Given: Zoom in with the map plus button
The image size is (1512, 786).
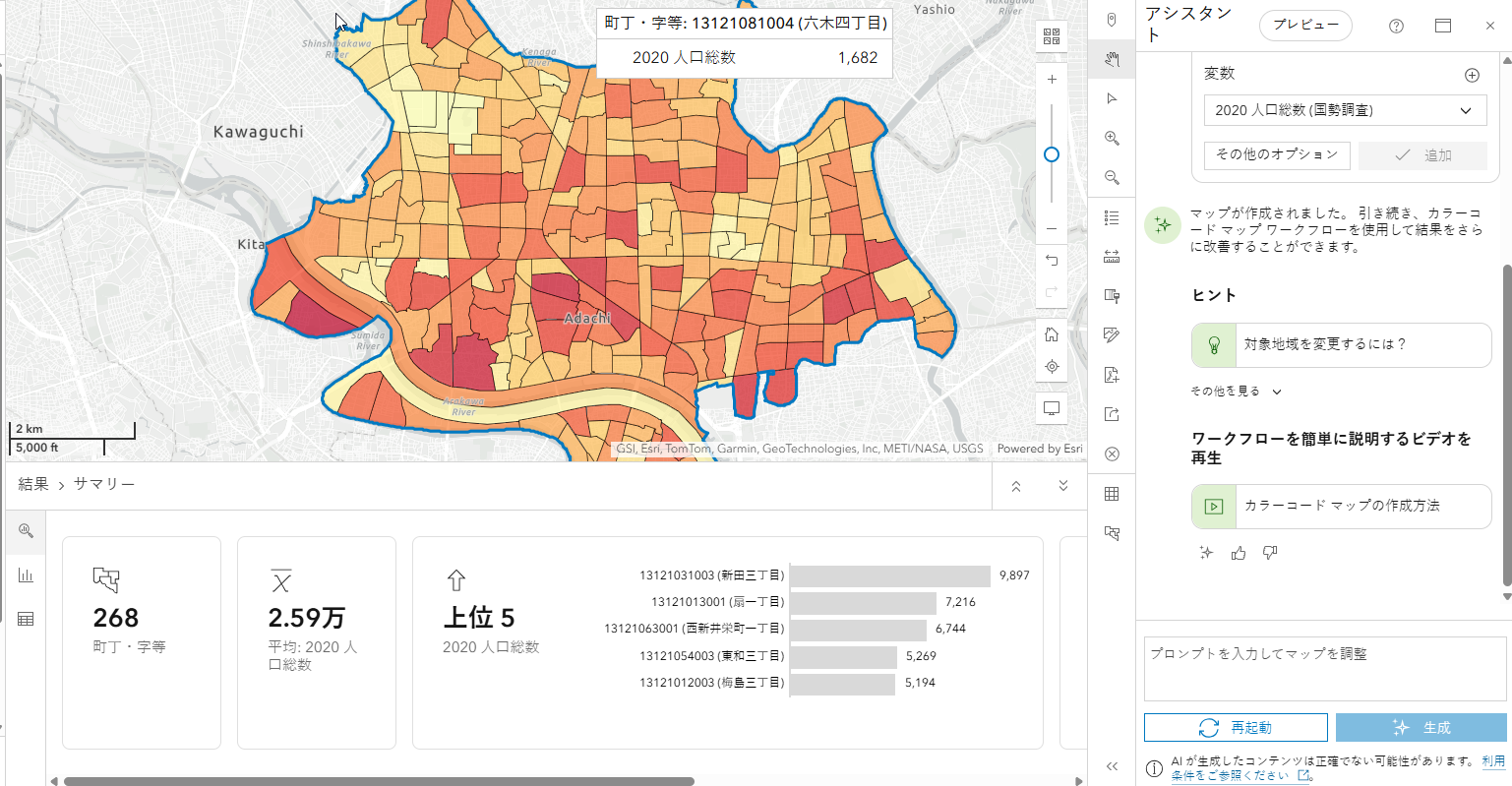Looking at the screenshot, I should tap(1052, 80).
